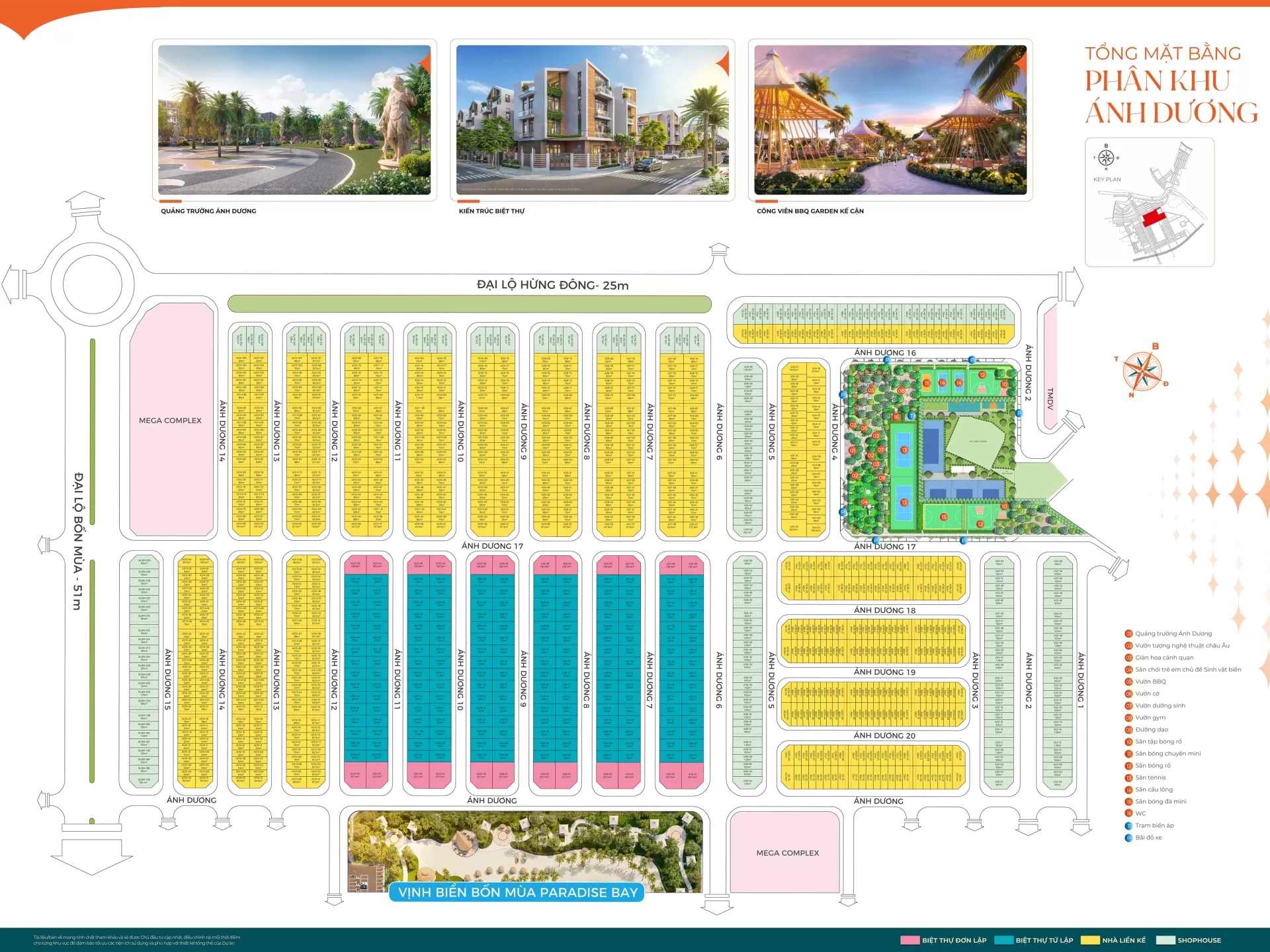Click the 'Vườn BBQ' legend entry
The image size is (1270, 952).
pos(1151,682)
